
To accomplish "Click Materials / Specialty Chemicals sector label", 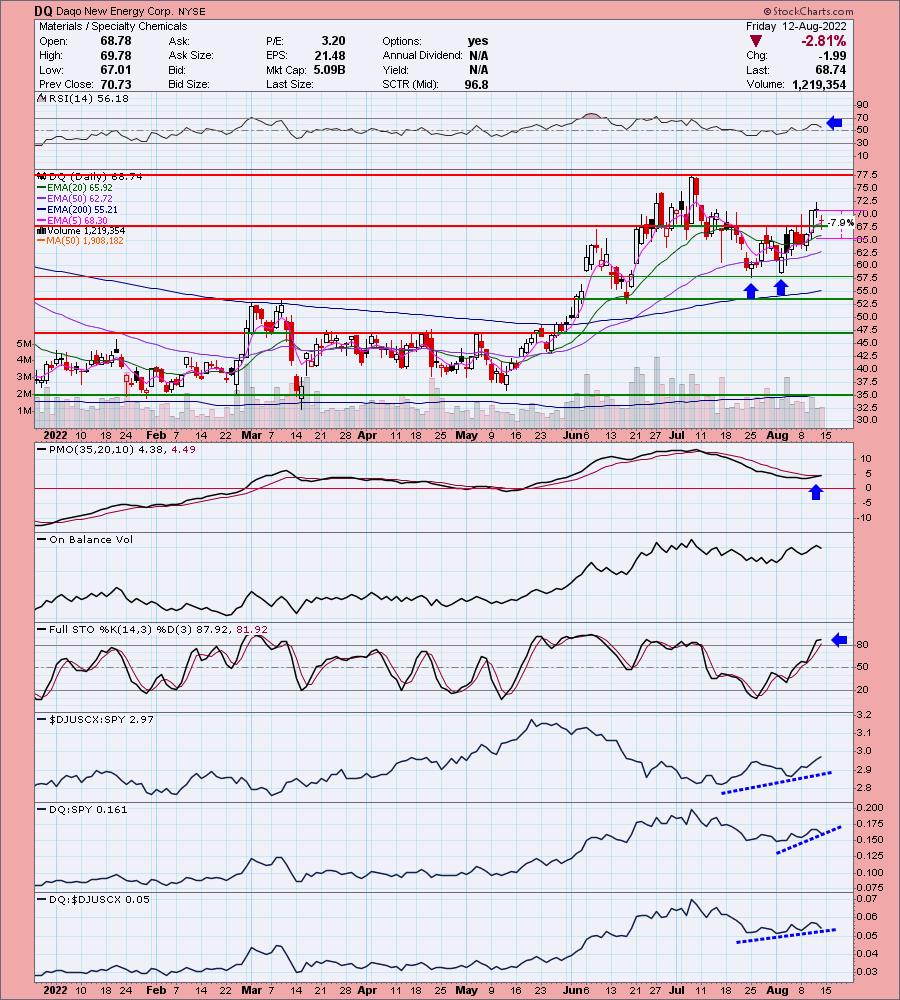I will tap(113, 26).
